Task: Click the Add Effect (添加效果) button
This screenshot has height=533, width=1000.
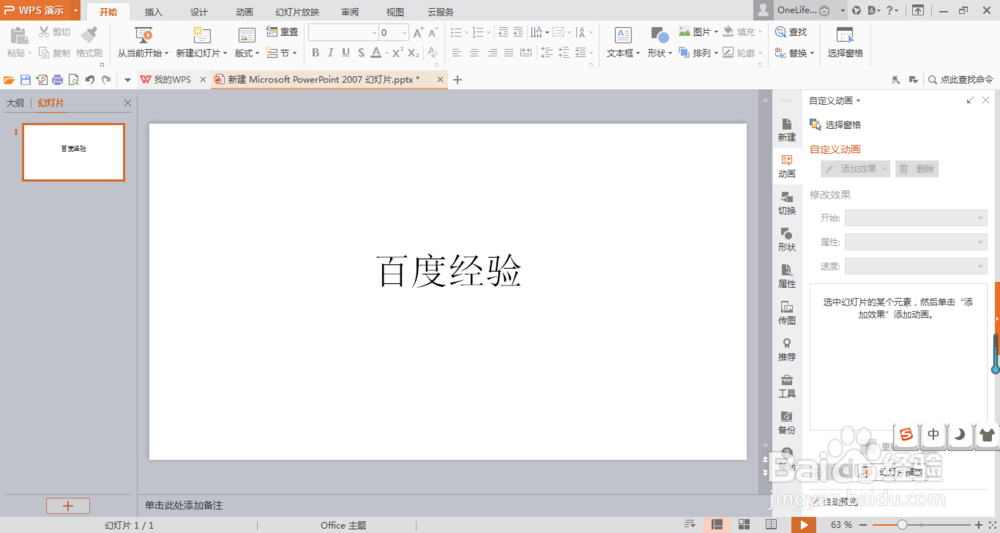Action: click(855, 169)
